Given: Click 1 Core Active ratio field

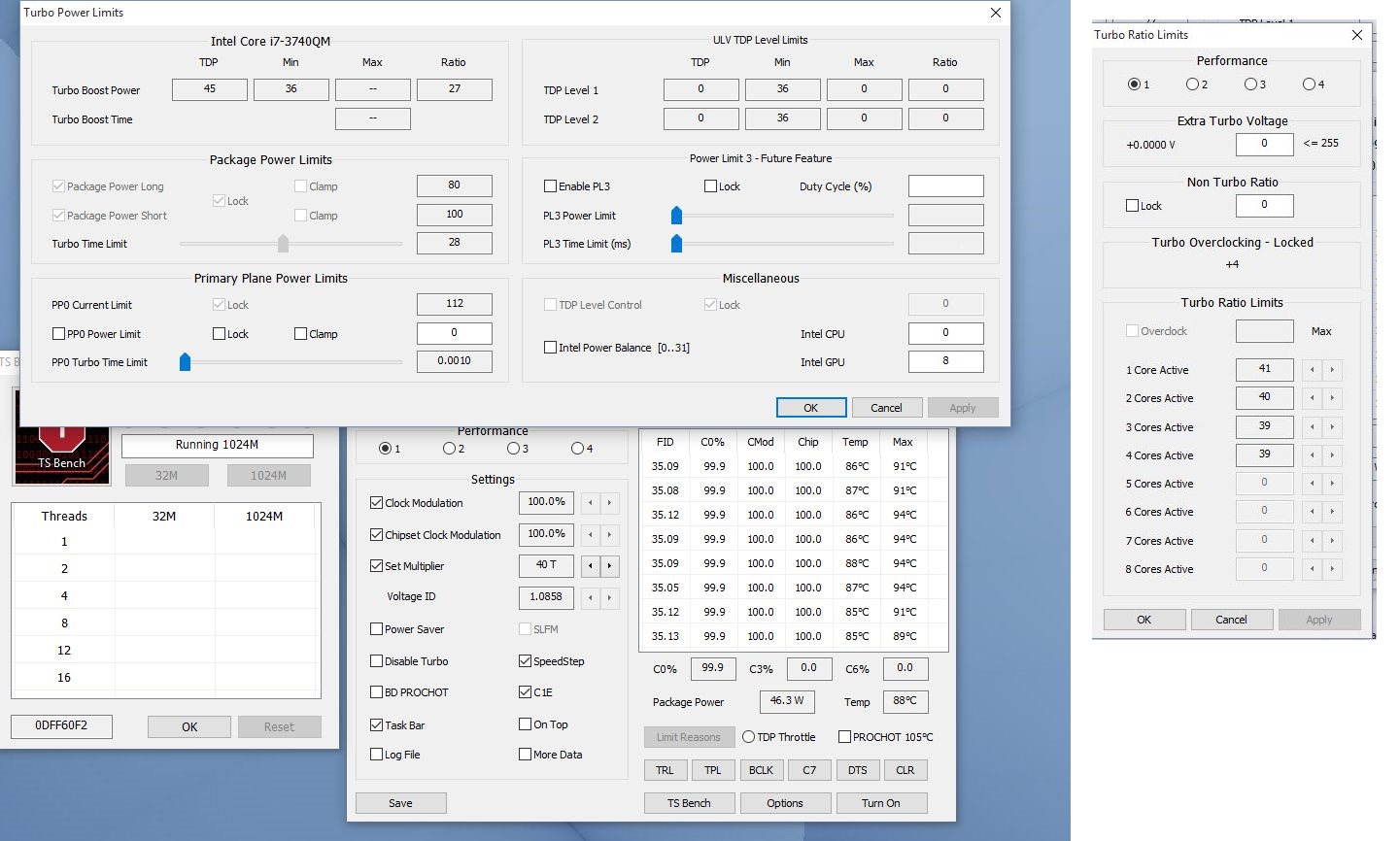Looking at the screenshot, I should pos(1264,369).
